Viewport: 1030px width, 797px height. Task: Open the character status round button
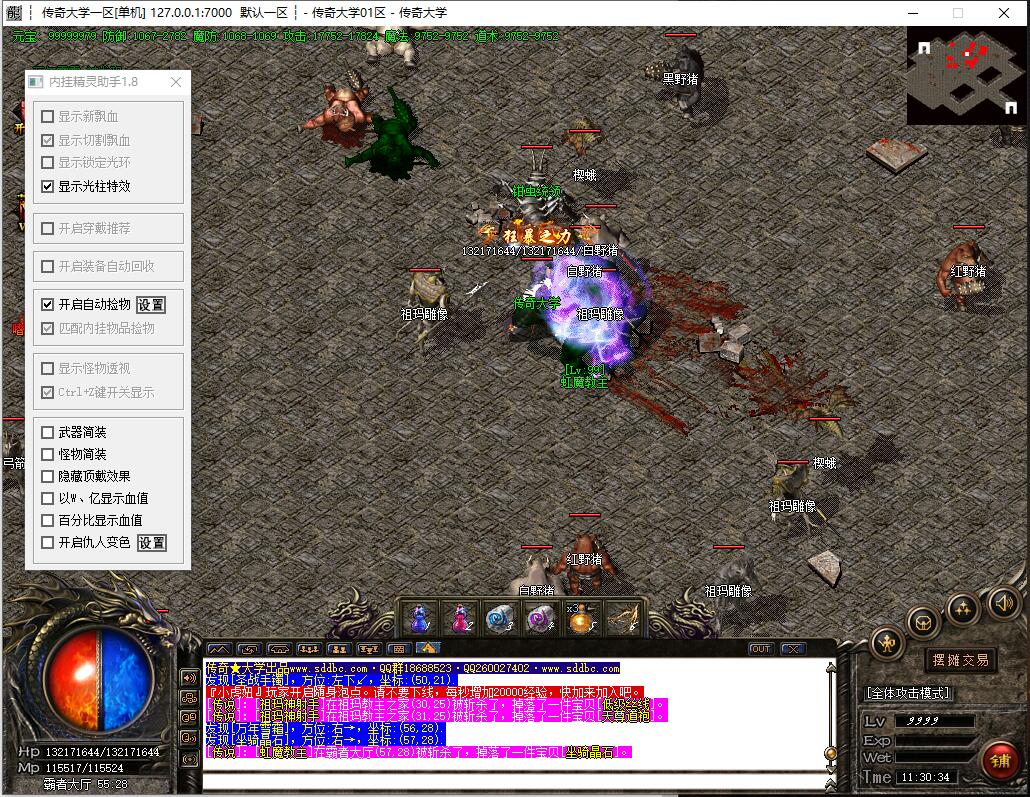tap(888, 644)
